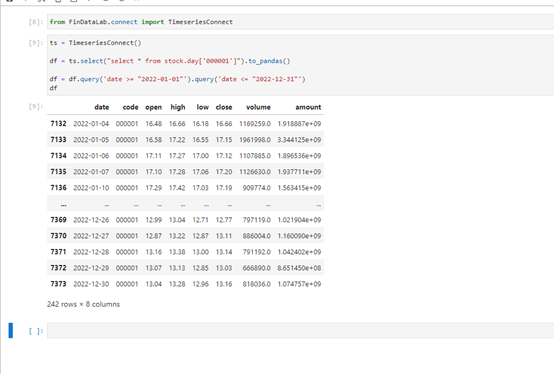Click the 'volume' column header

[258, 107]
